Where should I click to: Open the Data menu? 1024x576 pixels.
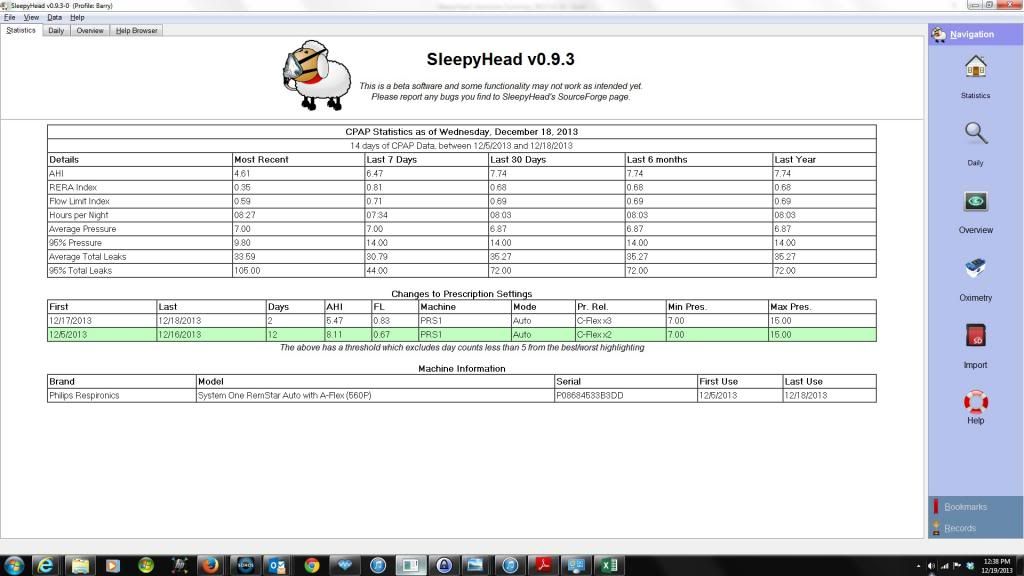point(54,18)
